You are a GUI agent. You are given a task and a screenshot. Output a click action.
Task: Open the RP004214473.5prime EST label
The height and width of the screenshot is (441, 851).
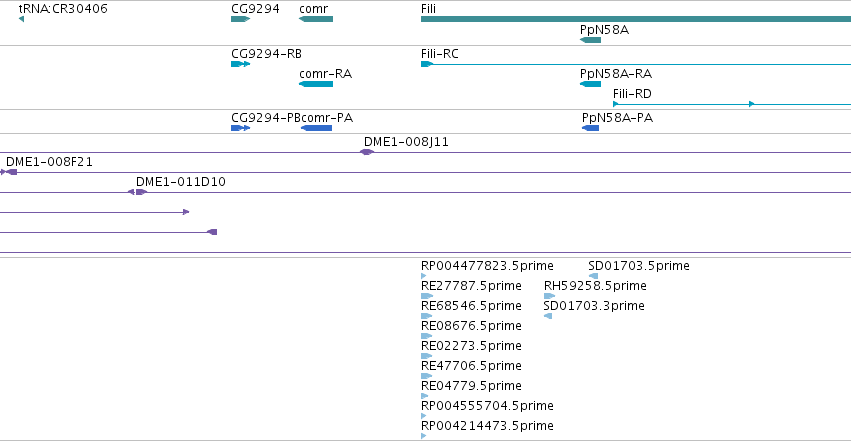(x=487, y=425)
